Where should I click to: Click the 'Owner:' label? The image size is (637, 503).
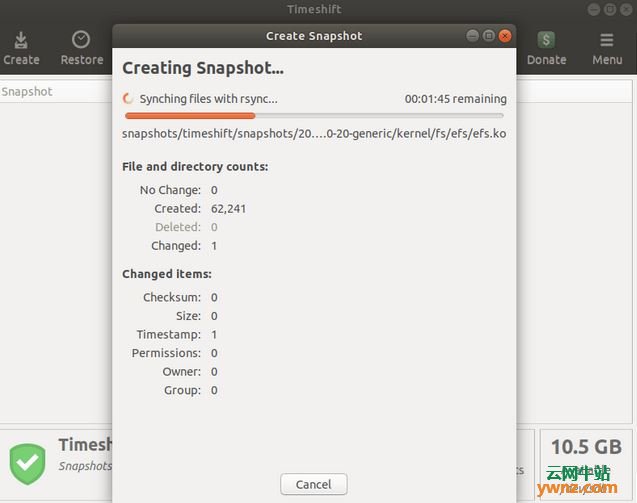click(182, 372)
